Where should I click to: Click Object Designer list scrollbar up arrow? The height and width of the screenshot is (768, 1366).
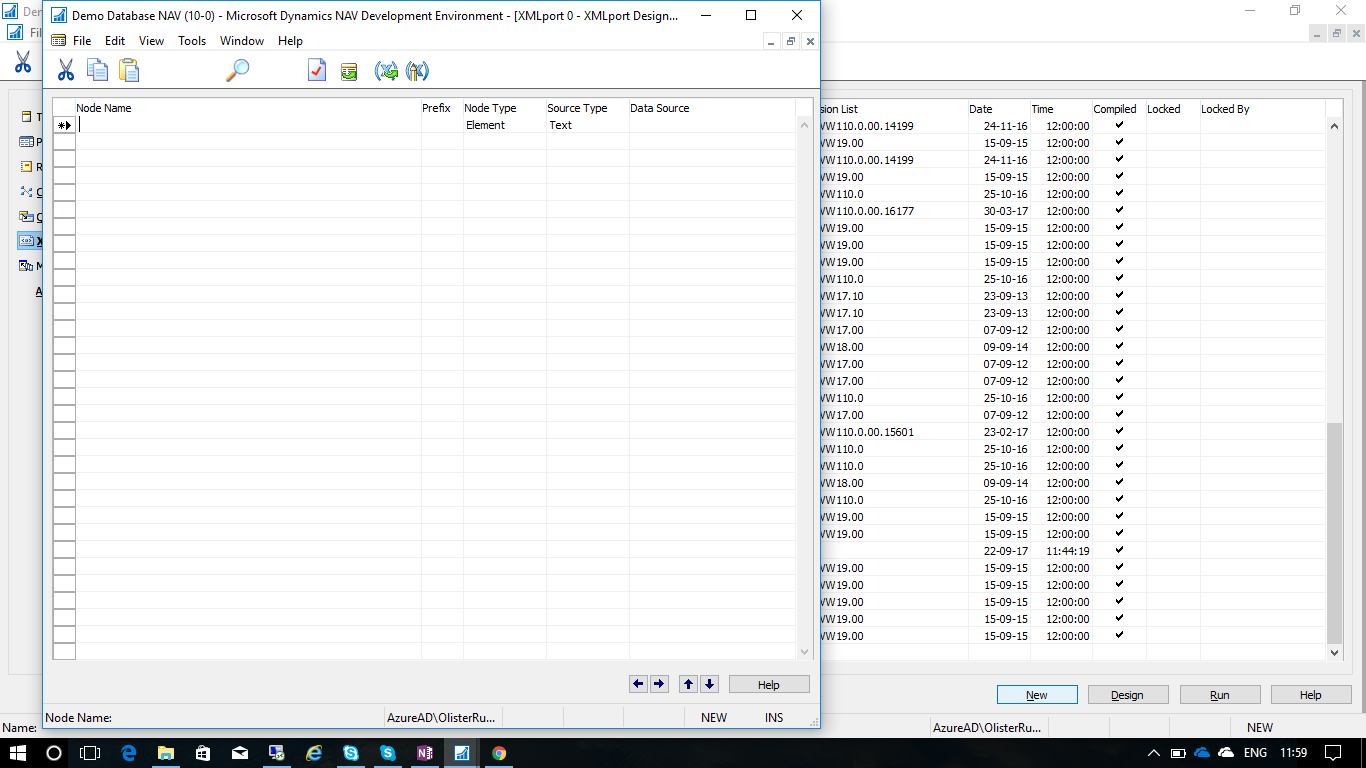click(x=1334, y=126)
